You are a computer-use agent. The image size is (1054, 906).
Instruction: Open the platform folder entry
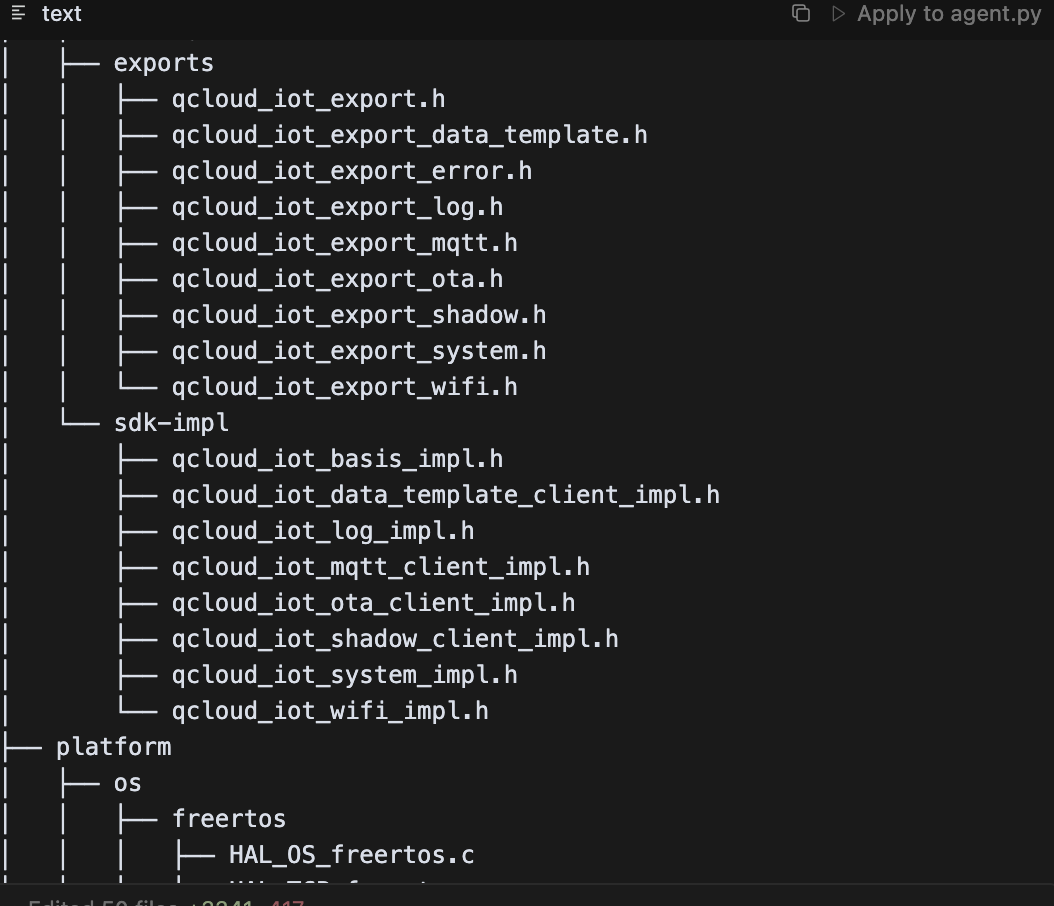point(113,746)
